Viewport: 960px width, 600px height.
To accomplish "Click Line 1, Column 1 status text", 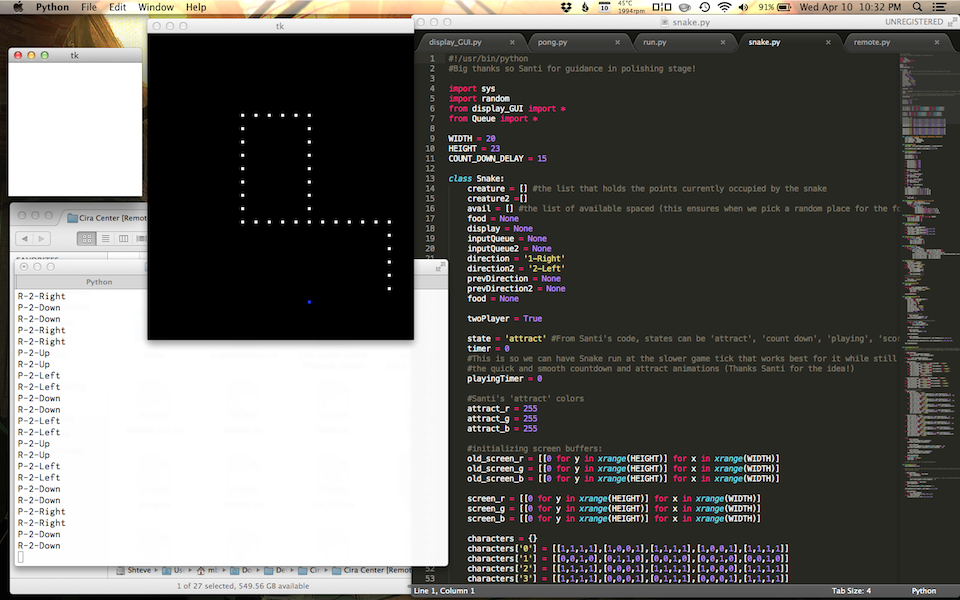I will click(x=444, y=591).
